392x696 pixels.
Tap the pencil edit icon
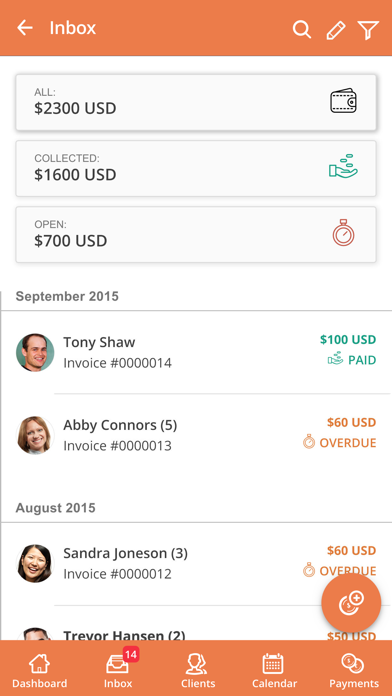pos(336,30)
